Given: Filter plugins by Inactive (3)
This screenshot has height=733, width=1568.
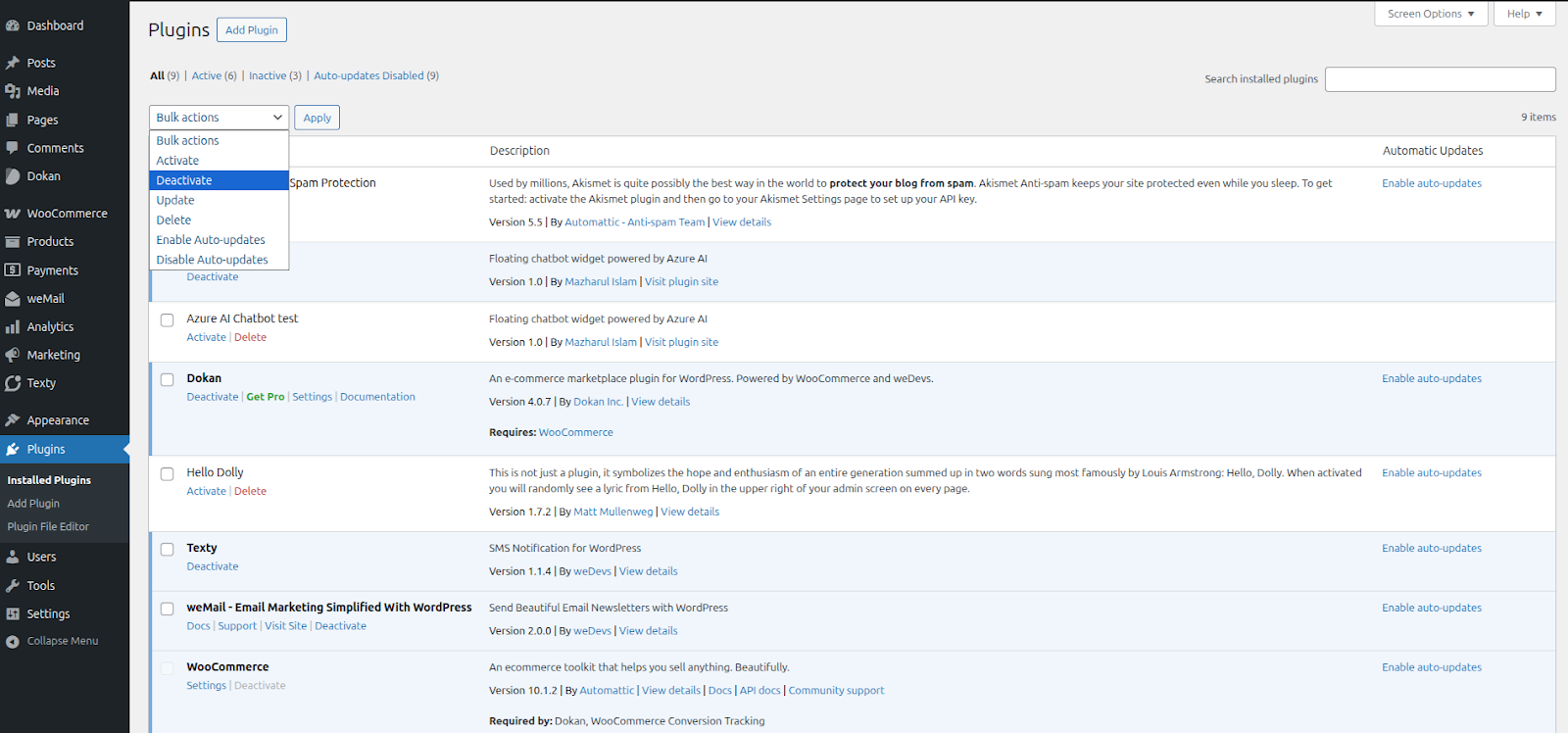Looking at the screenshot, I should (x=275, y=75).
